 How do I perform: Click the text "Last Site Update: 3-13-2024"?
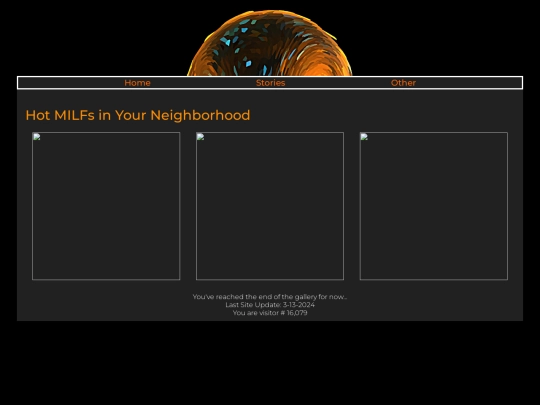click(270, 305)
